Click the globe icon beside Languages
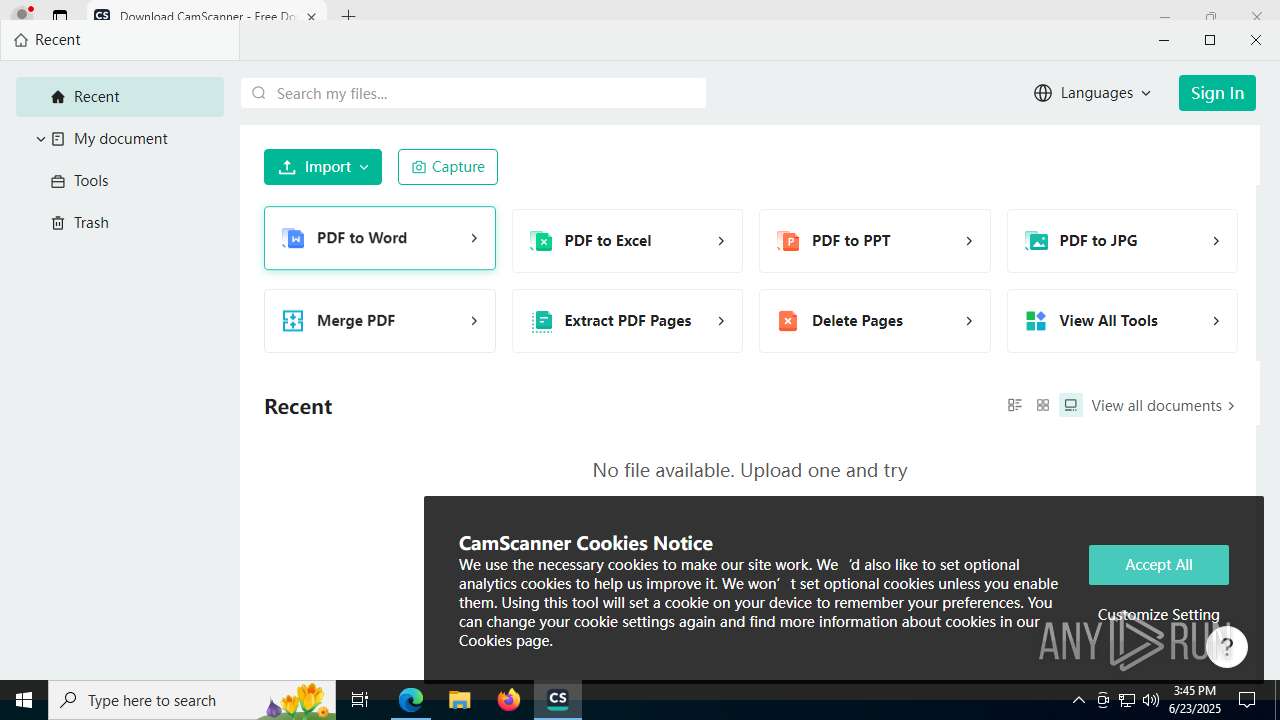 [1043, 93]
